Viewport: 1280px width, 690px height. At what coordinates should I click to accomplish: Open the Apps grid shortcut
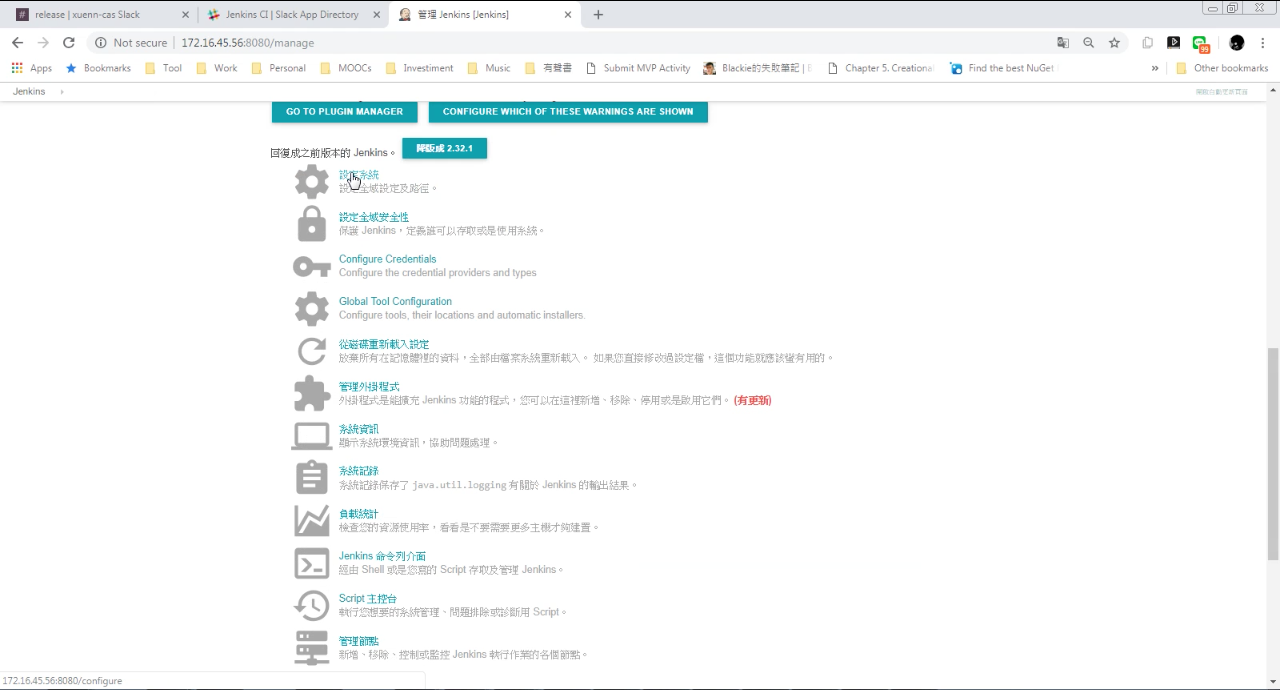point(32,68)
